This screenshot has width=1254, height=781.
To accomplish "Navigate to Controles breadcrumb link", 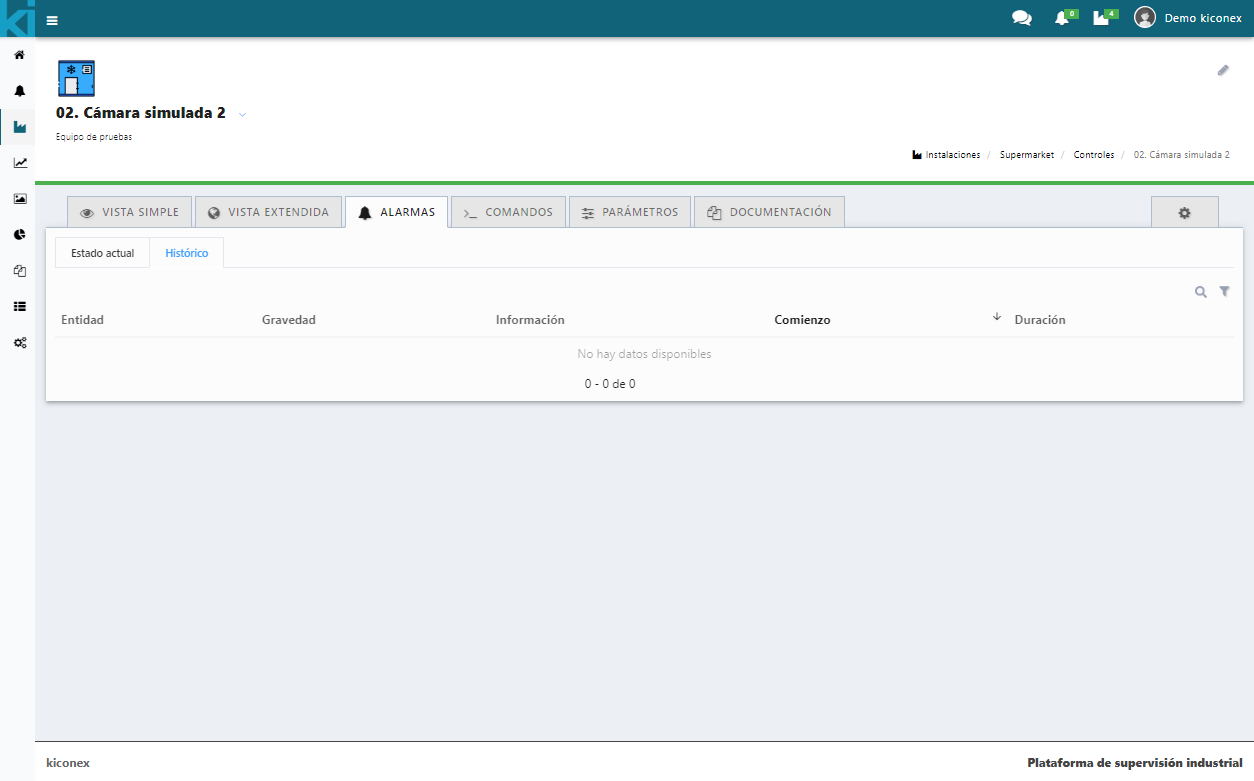I will click(x=1093, y=155).
